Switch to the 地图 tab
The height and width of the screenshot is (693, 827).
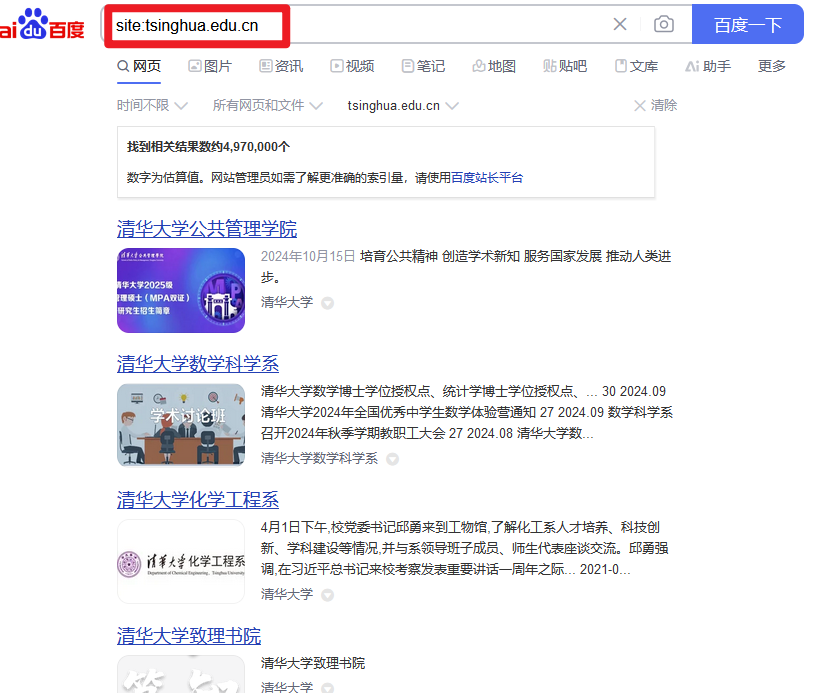click(x=494, y=66)
